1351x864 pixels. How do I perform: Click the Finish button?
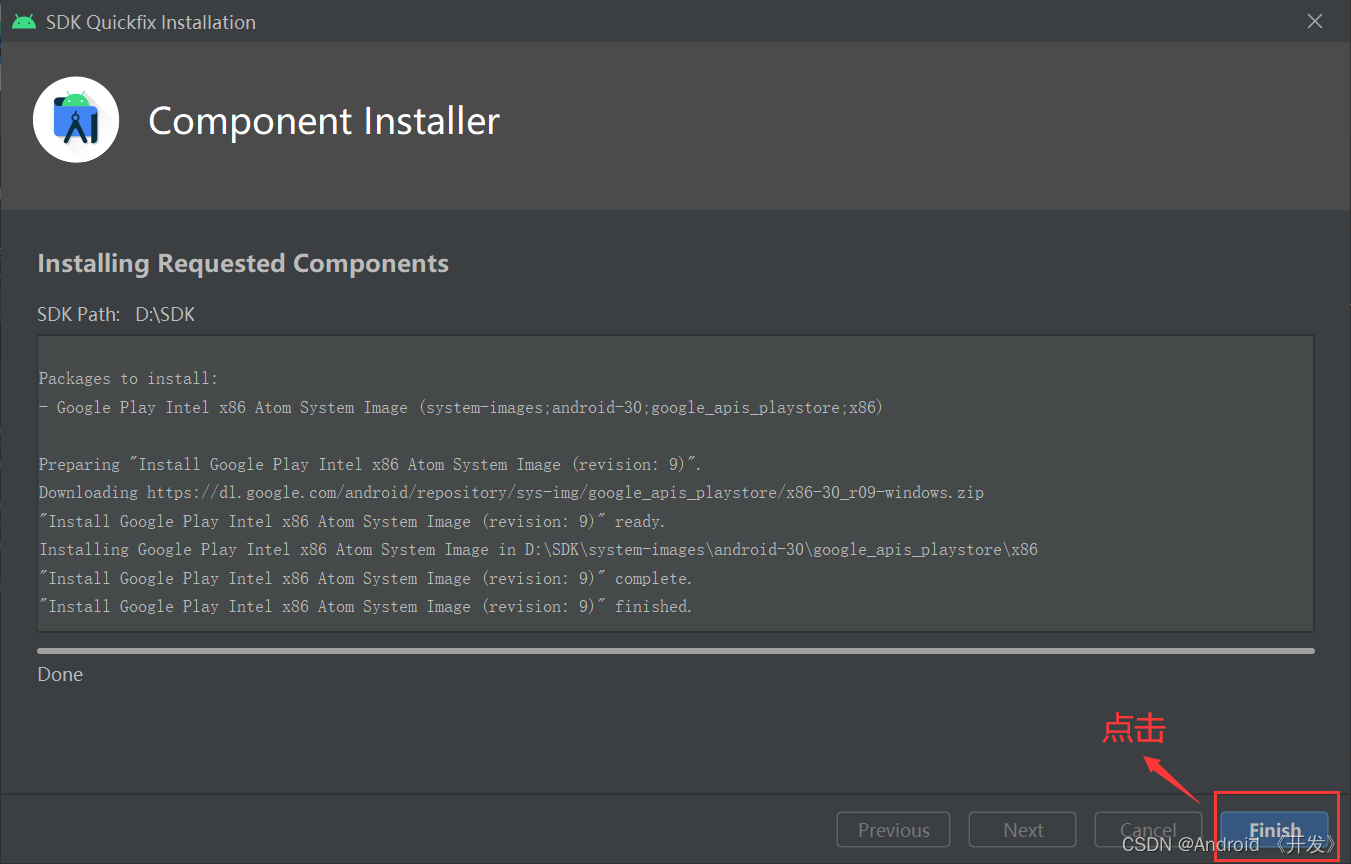1274,829
